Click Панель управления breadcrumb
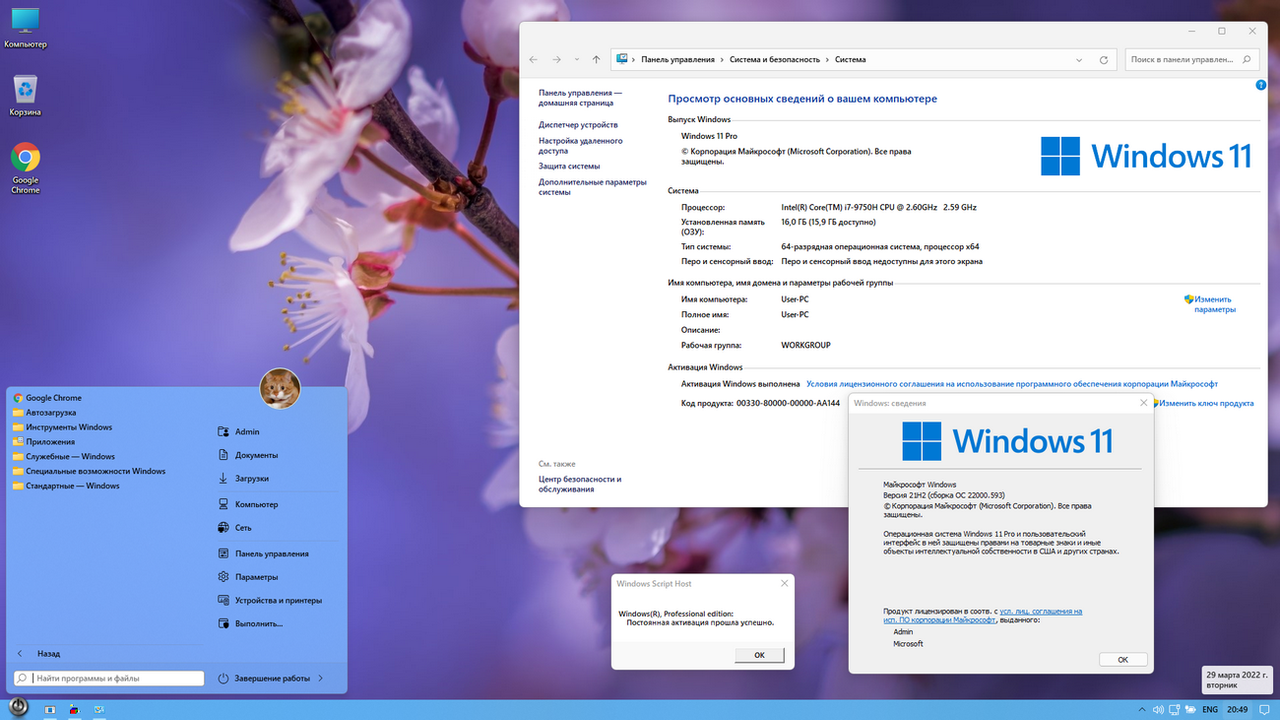Screen dimensions: 1280x720 pos(678,60)
